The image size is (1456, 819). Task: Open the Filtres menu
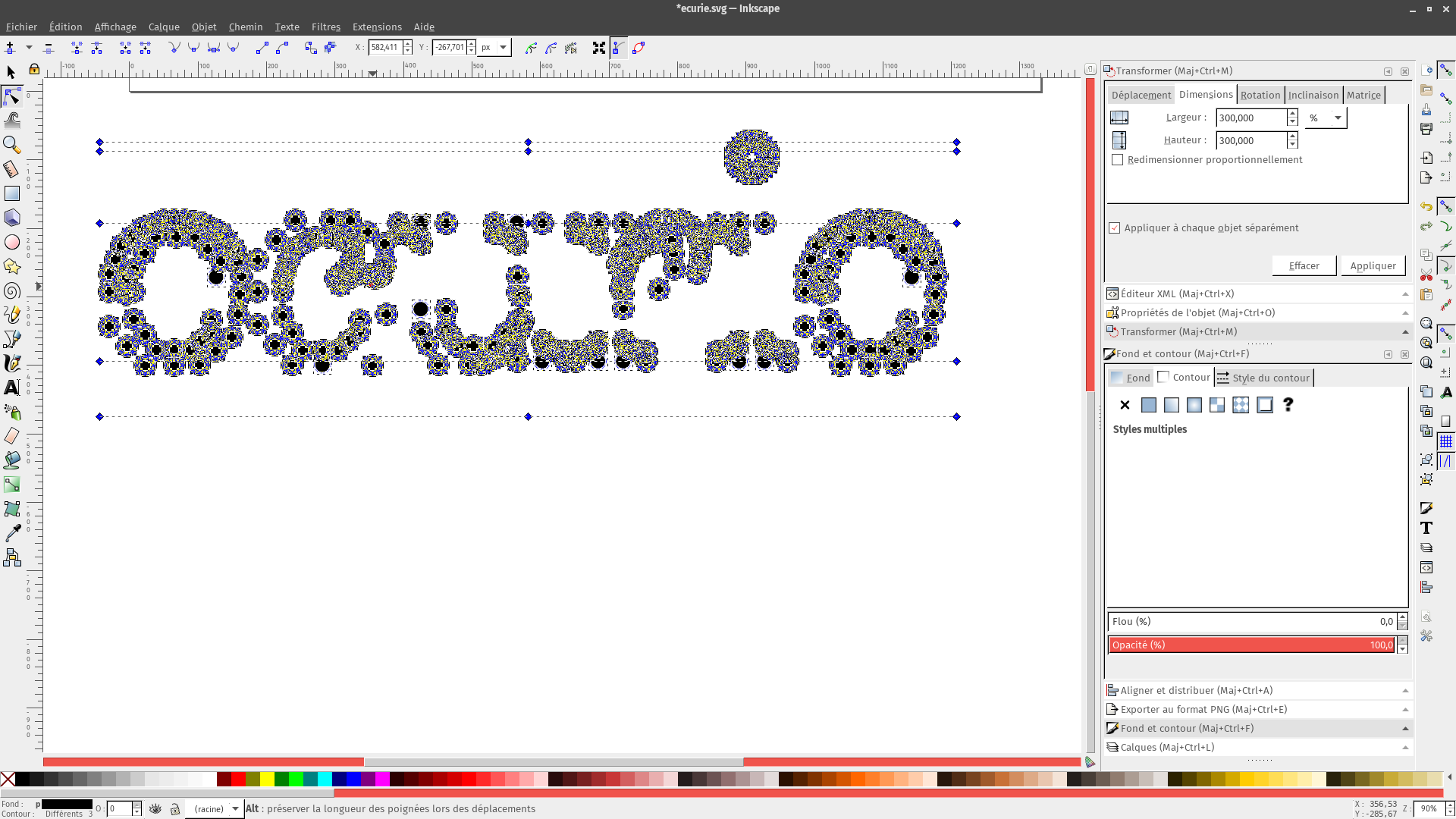click(x=325, y=27)
